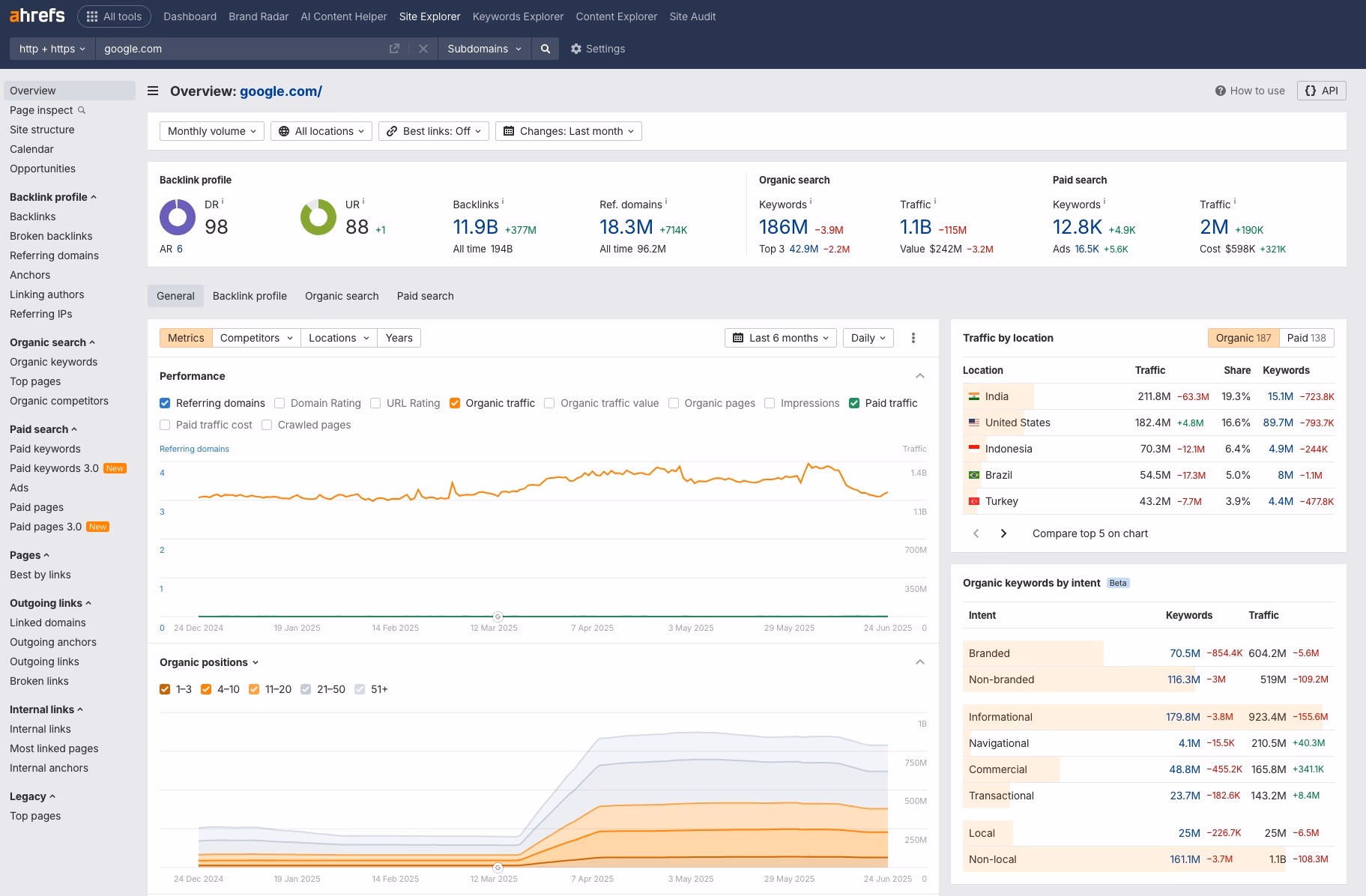Go to next locations page arrow
The image size is (1366, 896).
click(1003, 533)
